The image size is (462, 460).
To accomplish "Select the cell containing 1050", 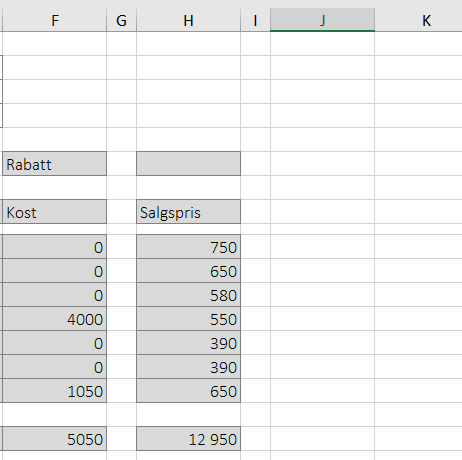I will pos(55,391).
